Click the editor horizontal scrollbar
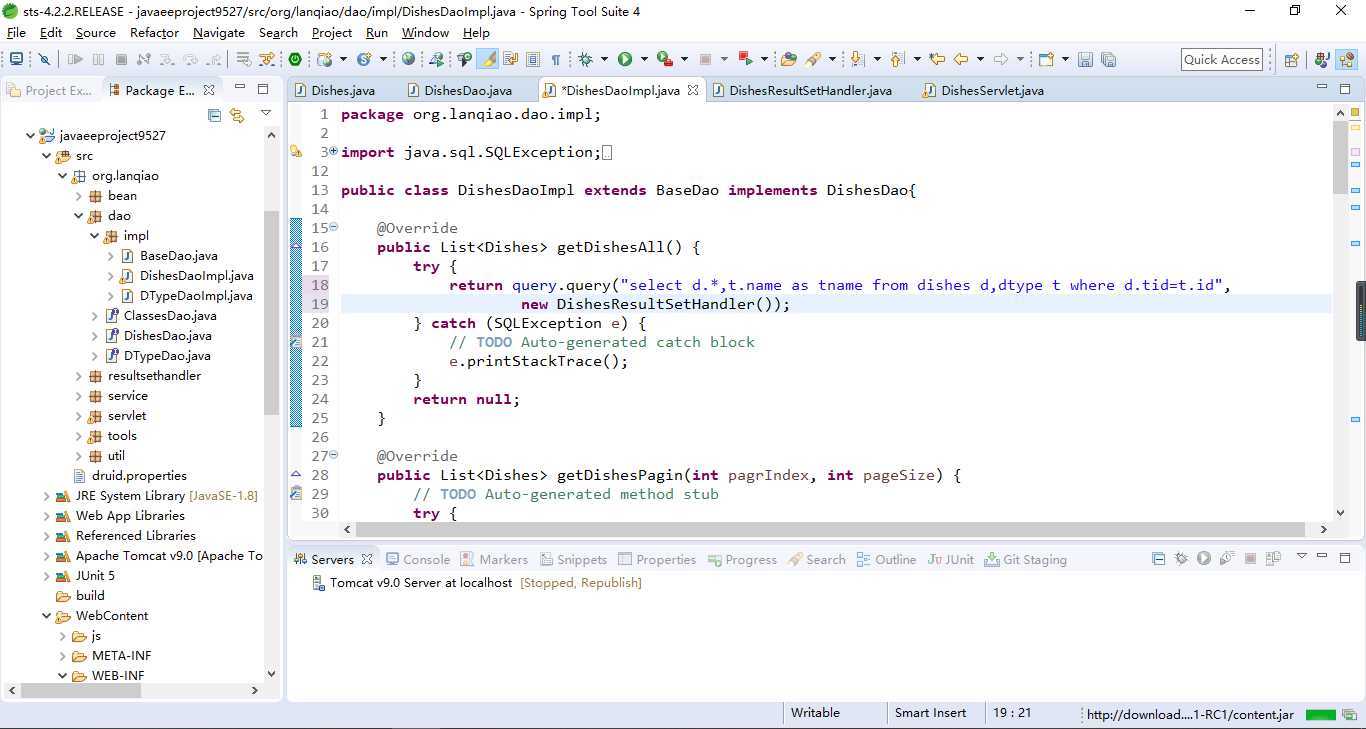The width and height of the screenshot is (1366, 729). (832, 529)
